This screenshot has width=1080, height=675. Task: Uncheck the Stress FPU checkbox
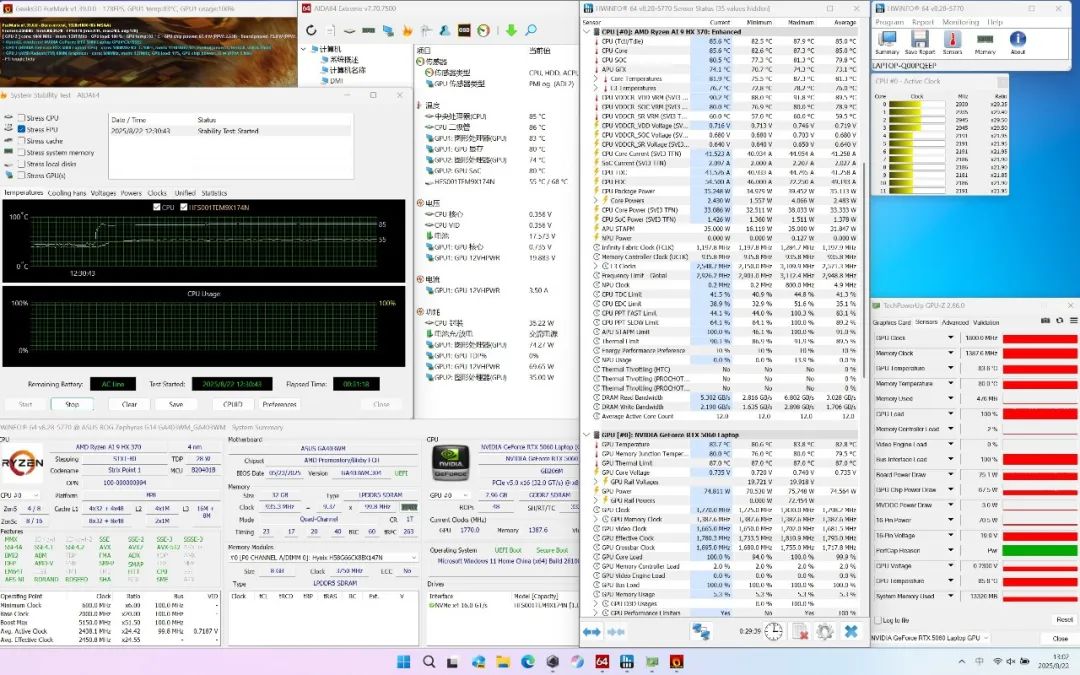click(x=21, y=129)
